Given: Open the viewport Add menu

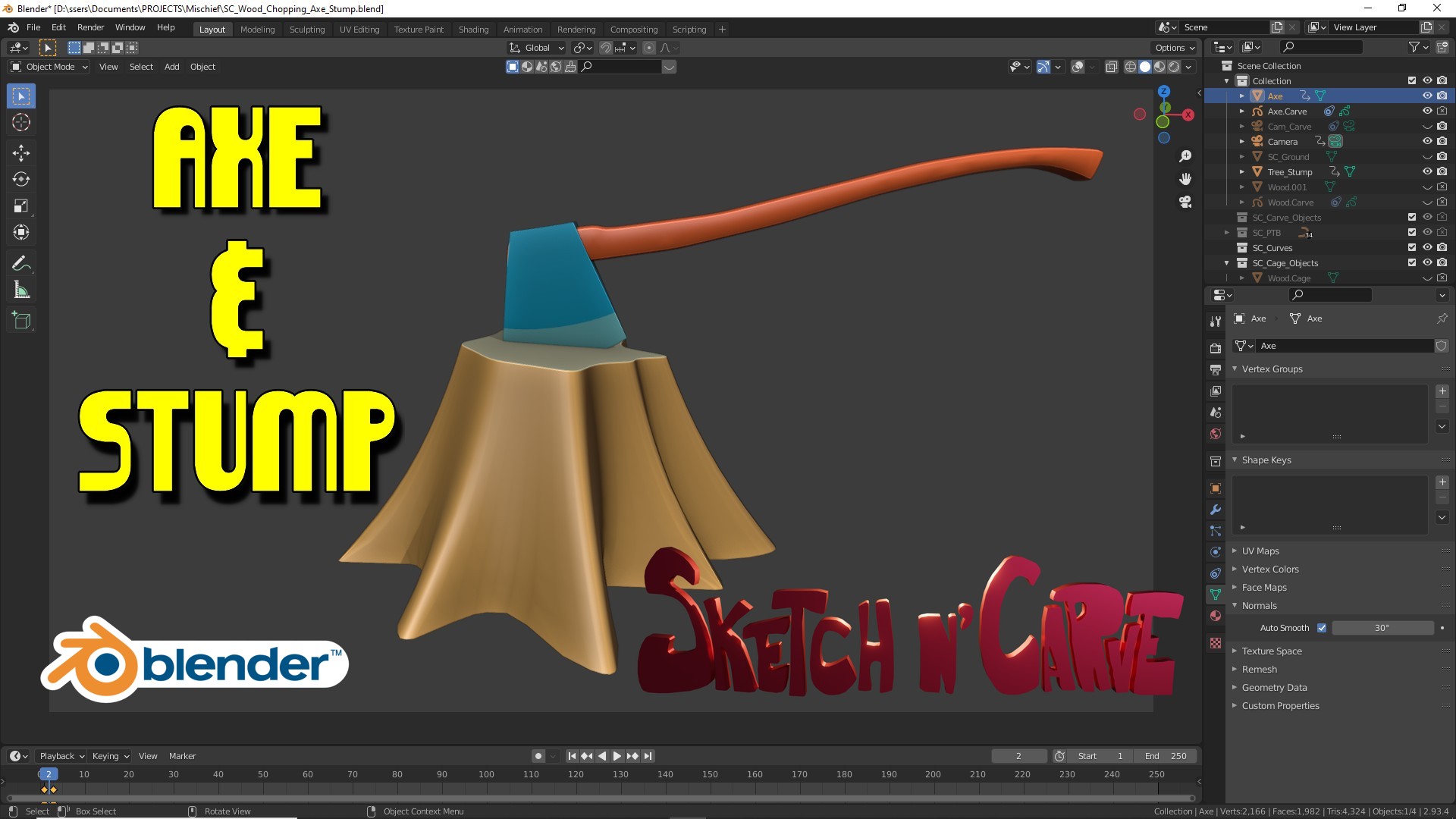Looking at the screenshot, I should 172,67.
